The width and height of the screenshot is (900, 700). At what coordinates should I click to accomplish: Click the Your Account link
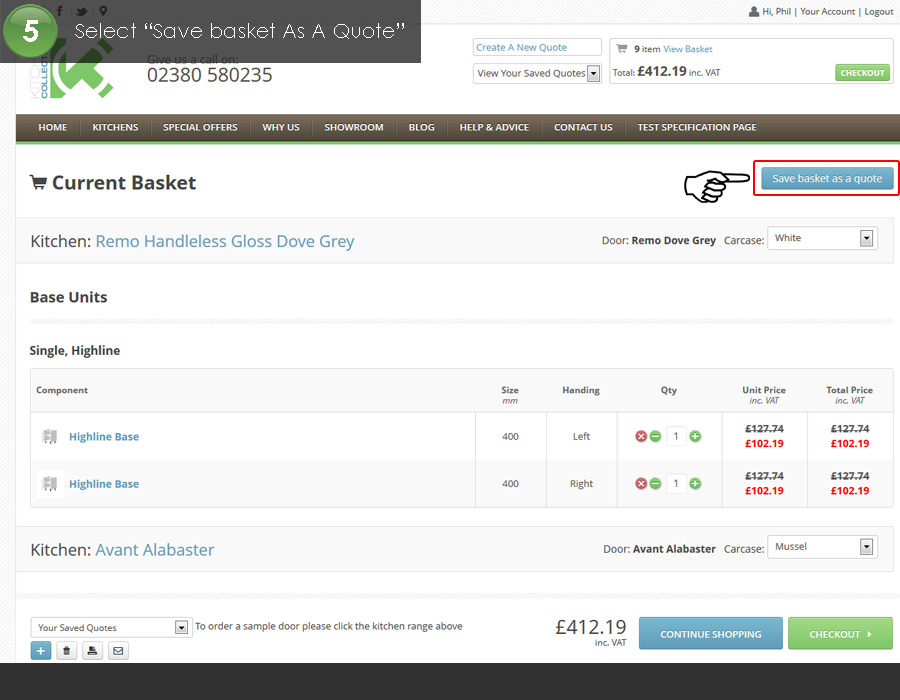(827, 11)
